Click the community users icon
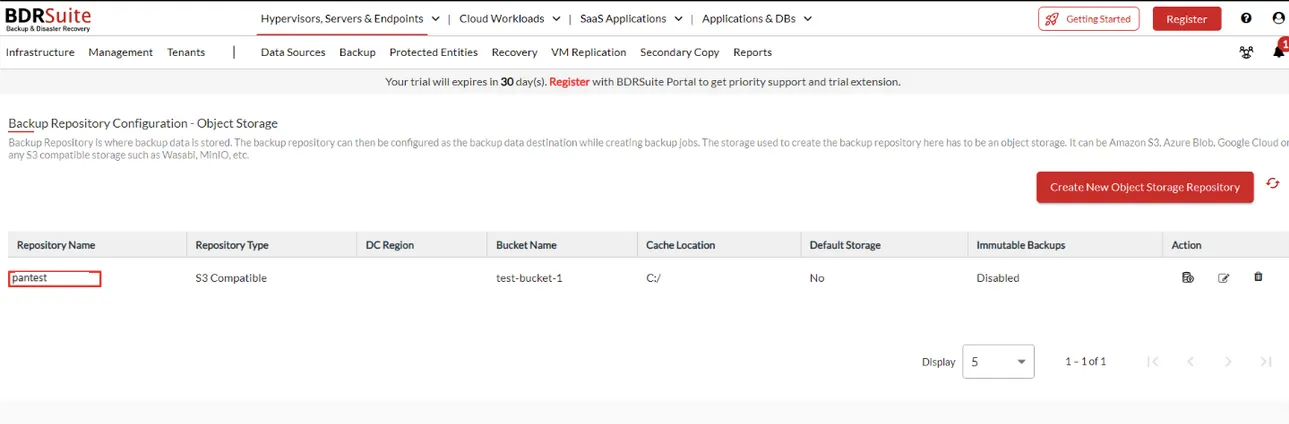This screenshot has height=424, width=1289. pos(1246,52)
